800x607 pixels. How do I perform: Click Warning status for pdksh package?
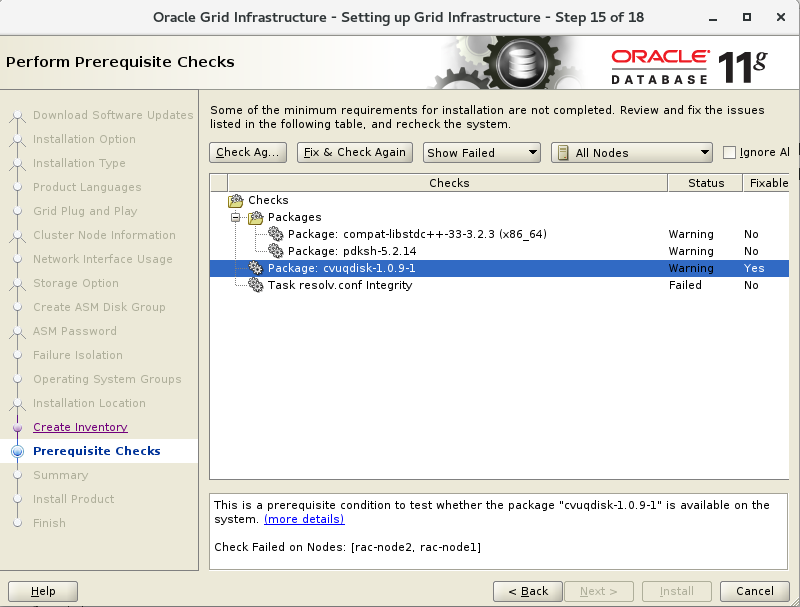[691, 251]
